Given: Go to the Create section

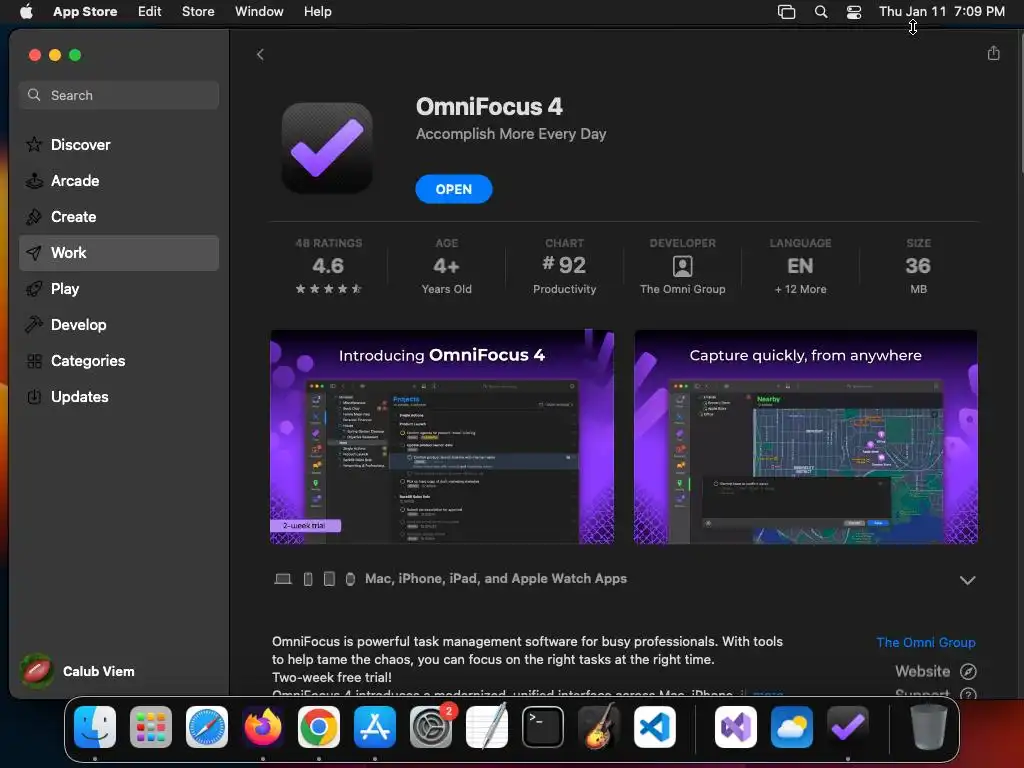Looking at the screenshot, I should (x=119, y=217).
